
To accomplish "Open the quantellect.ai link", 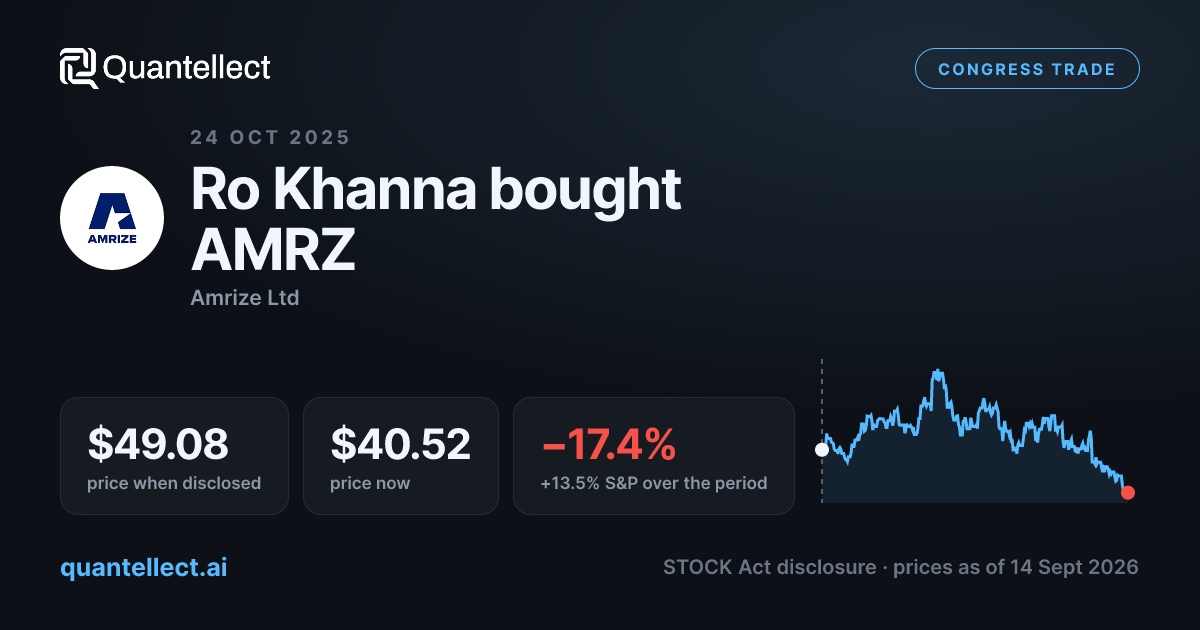I will point(143,567).
